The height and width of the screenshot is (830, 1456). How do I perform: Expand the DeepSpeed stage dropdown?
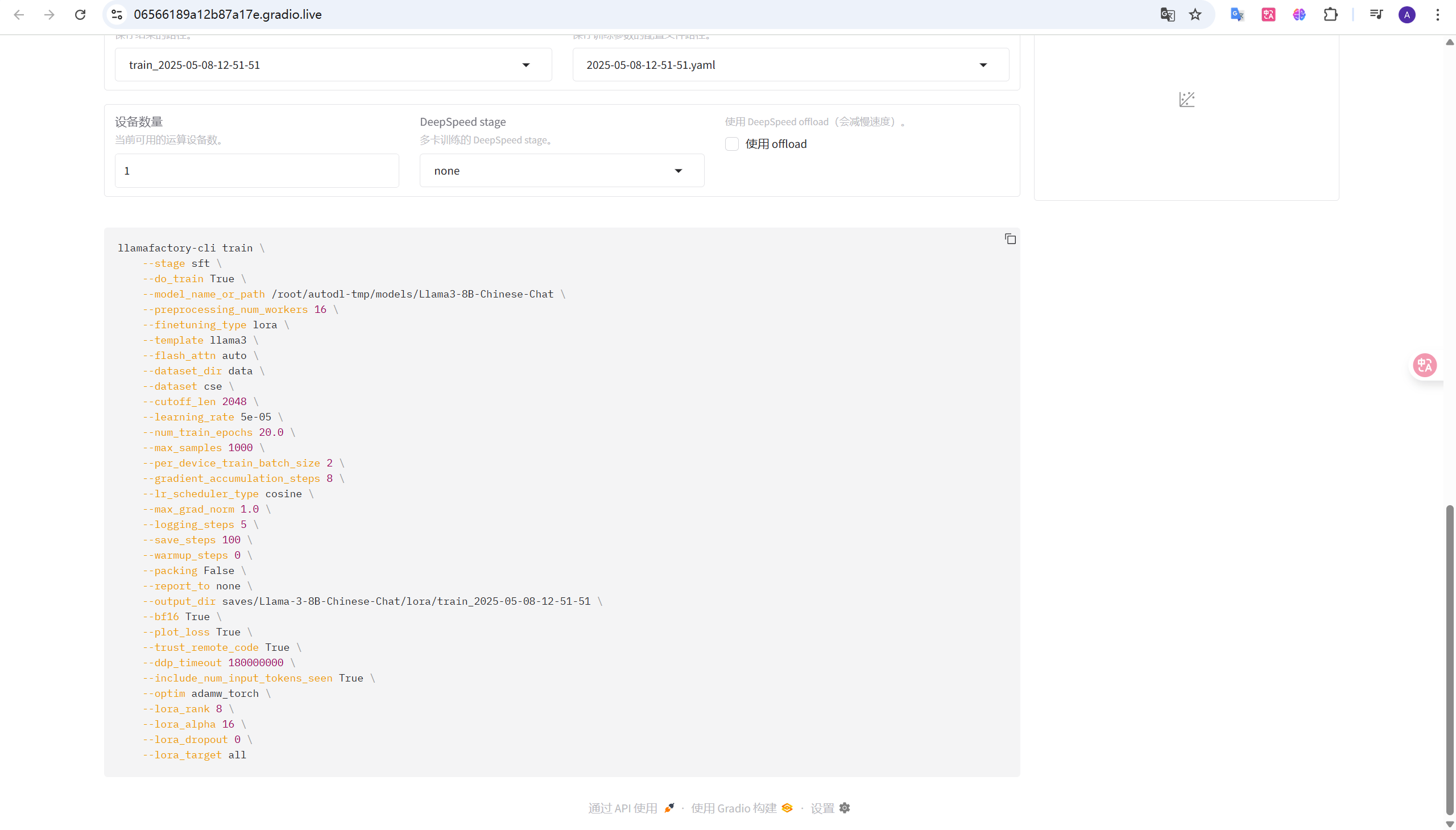(x=677, y=171)
